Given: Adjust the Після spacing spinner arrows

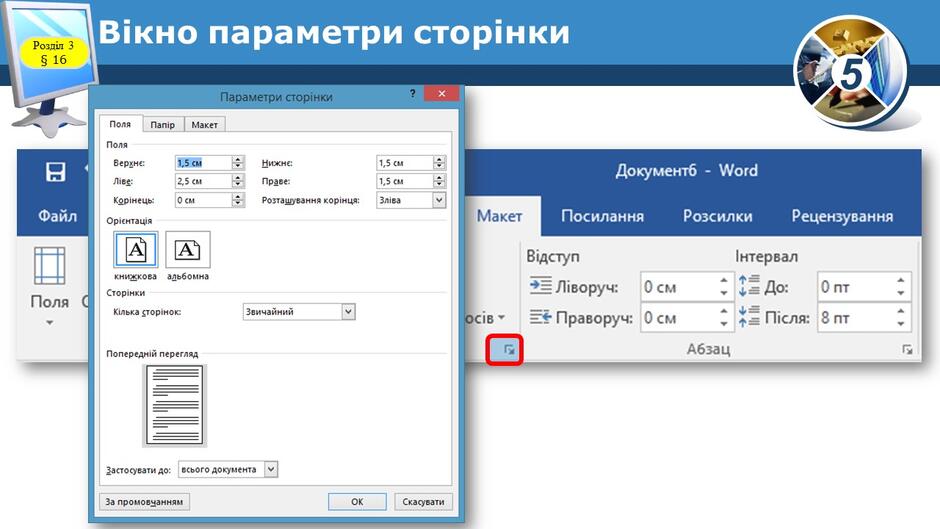Looking at the screenshot, I should 900,317.
